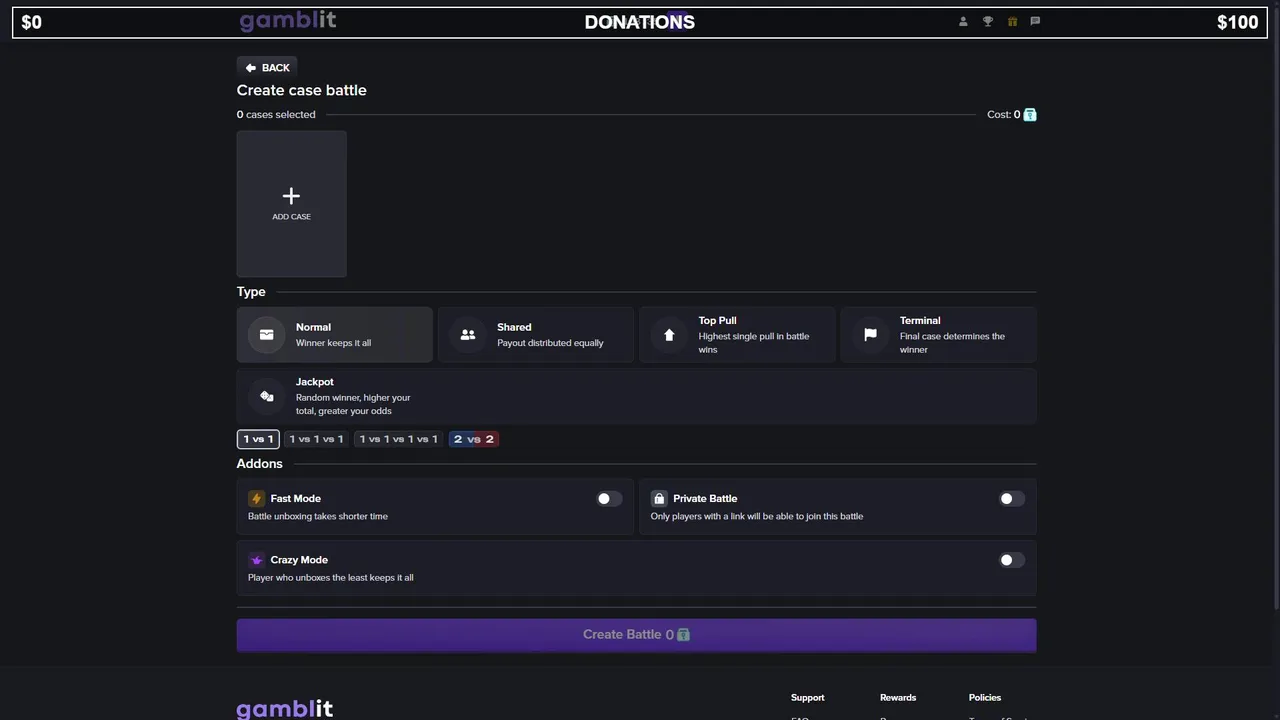Enable the Crazy Mode toggle
The height and width of the screenshot is (720, 1280).
click(x=1012, y=560)
